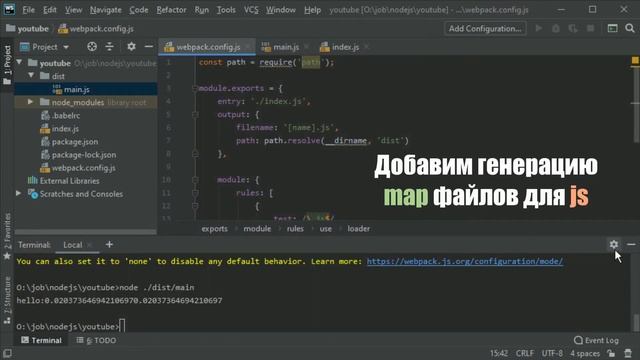Click the 'exports' code breadcrumb
The width and height of the screenshot is (640, 360).
pos(214,229)
